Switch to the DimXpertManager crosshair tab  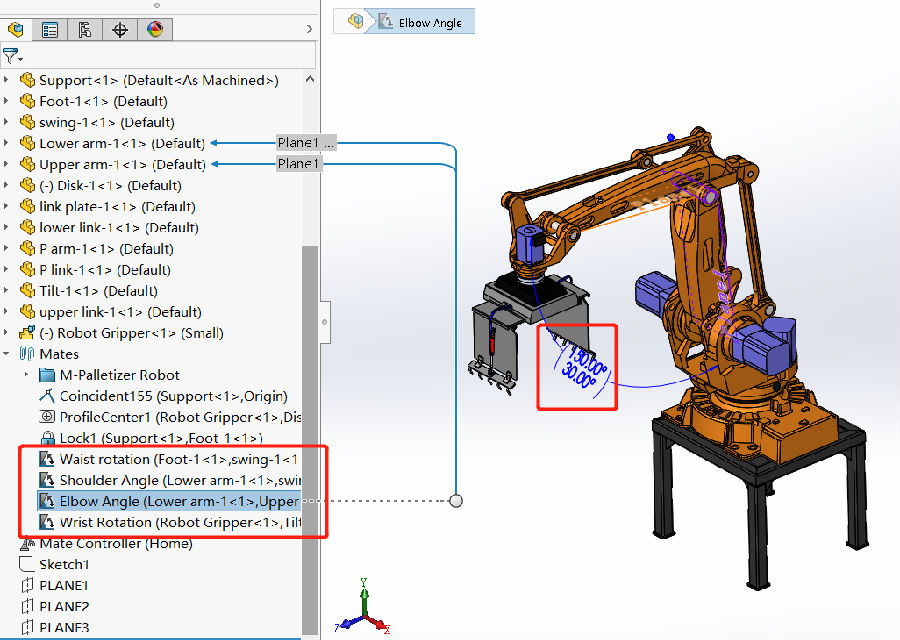120,29
